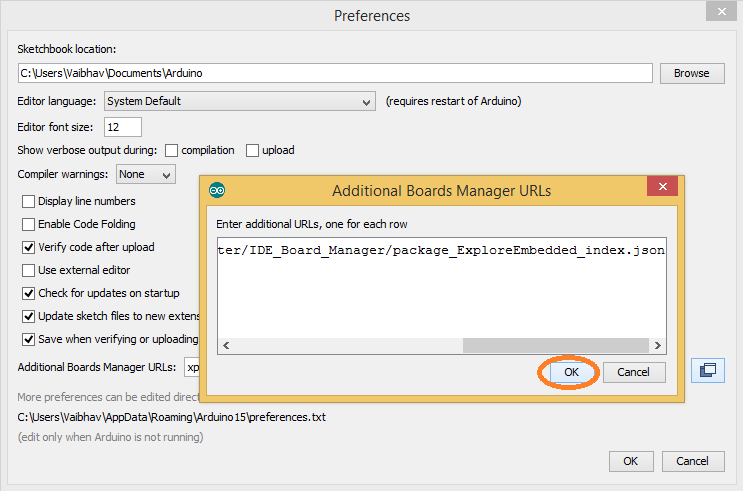This screenshot has width=743, height=491.
Task: Click the horizontal scrollbar thumb in URL box
Action: click(555, 346)
